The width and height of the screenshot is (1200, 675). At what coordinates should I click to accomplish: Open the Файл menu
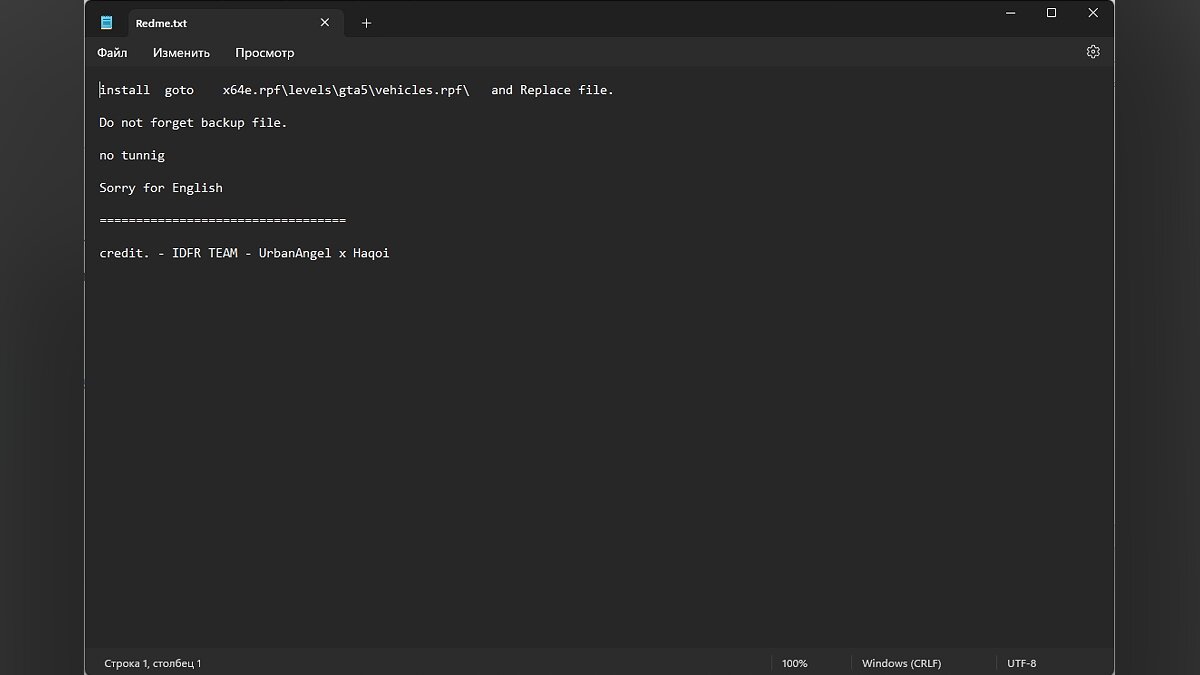112,53
